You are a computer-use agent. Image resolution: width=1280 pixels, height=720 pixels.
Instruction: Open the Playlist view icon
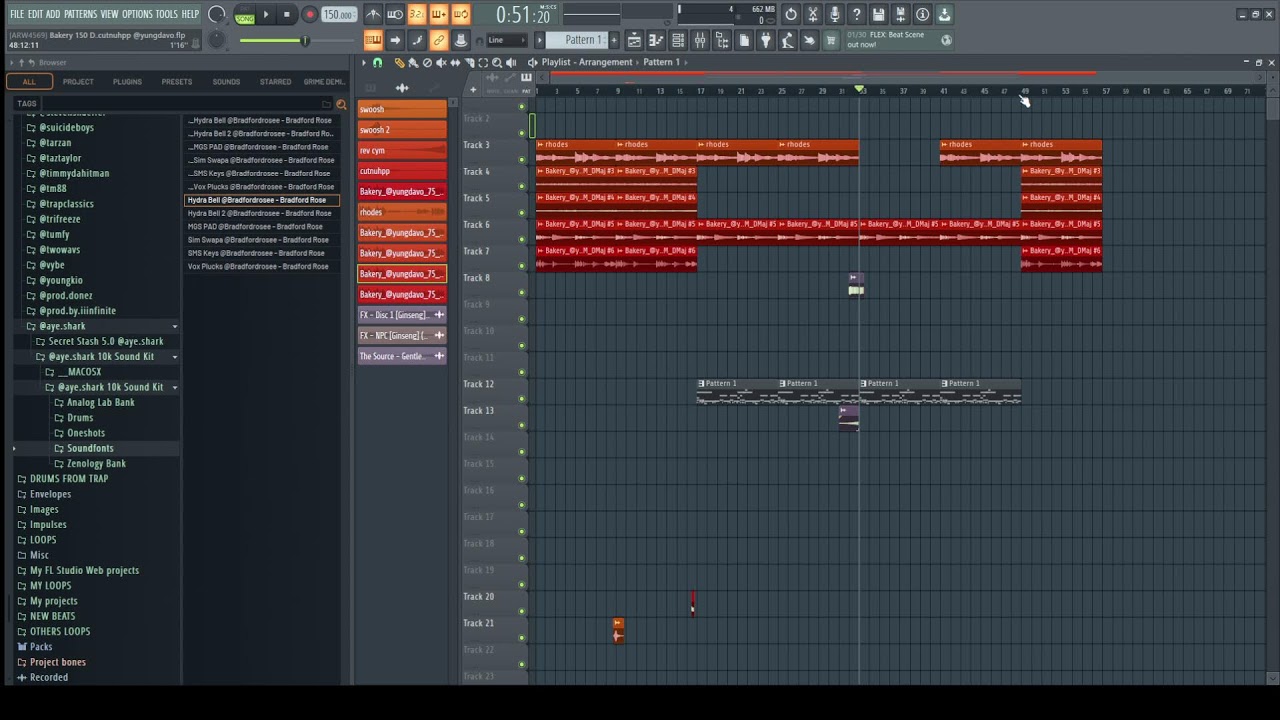(x=634, y=40)
